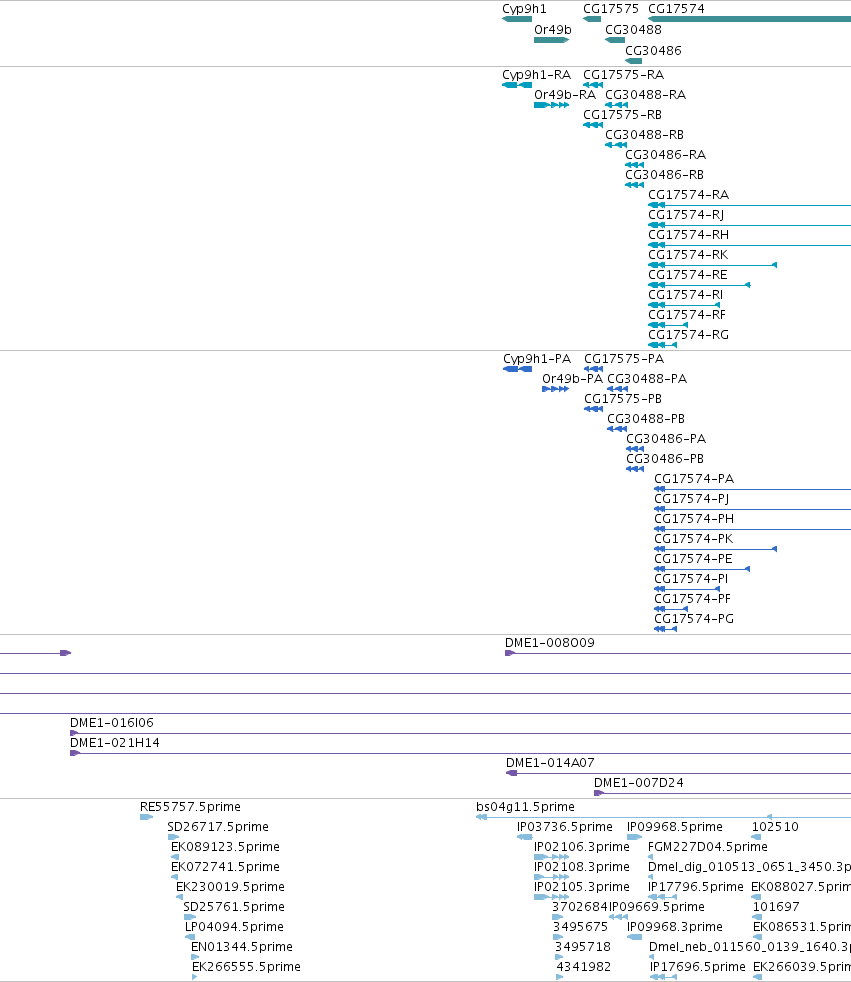Viewport: 851px width, 982px height.
Task: Select EST label IP17696.5prime
Action: pyautogui.click(x=698, y=968)
